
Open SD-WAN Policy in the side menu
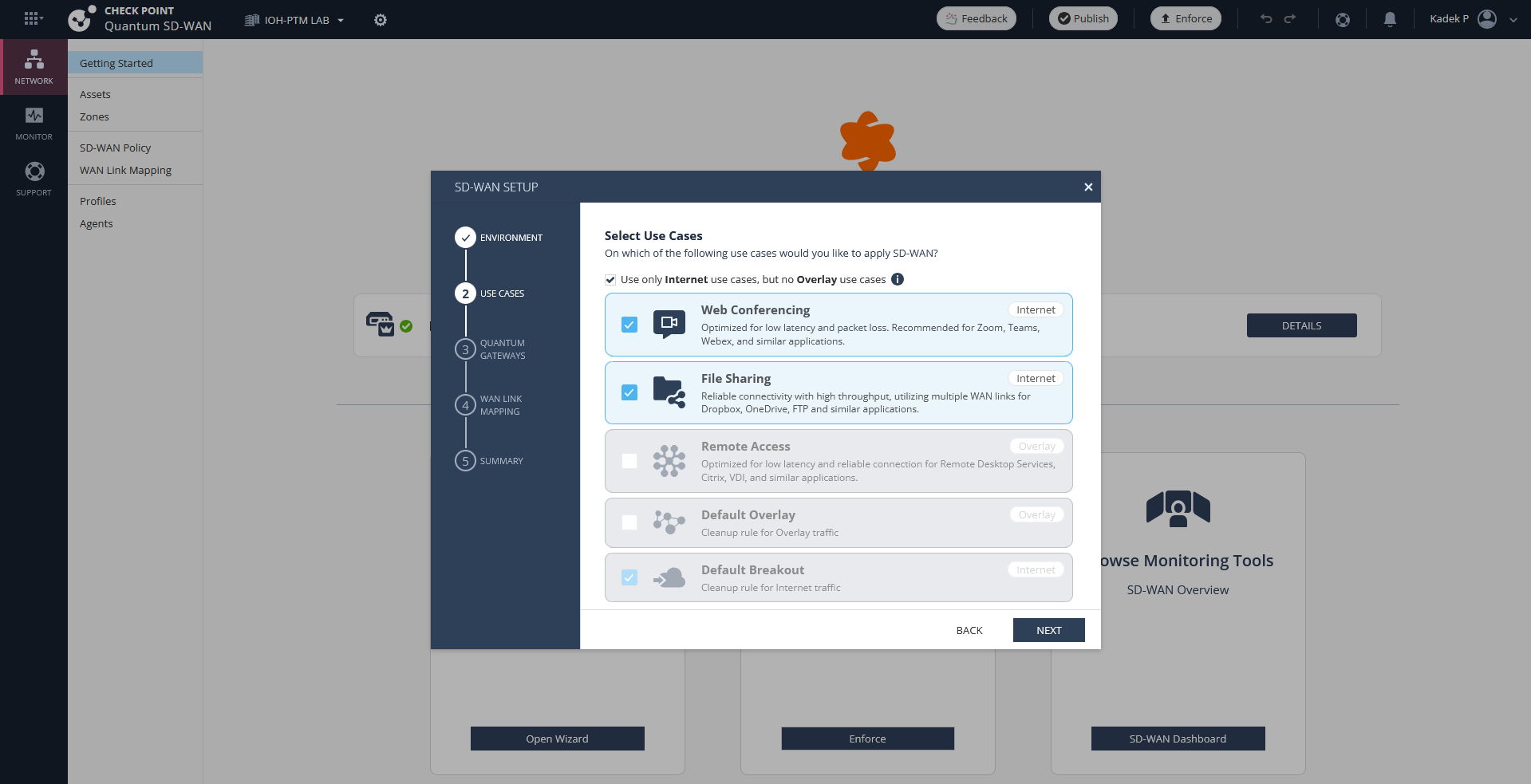tap(115, 148)
